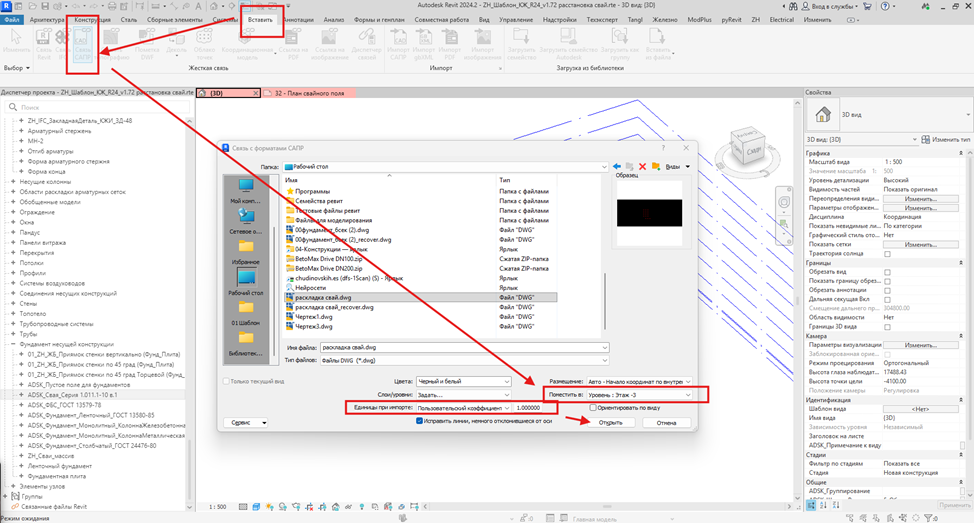Open Избранное in the places sidebar
This screenshot has height=523, width=974.
tap(246, 252)
